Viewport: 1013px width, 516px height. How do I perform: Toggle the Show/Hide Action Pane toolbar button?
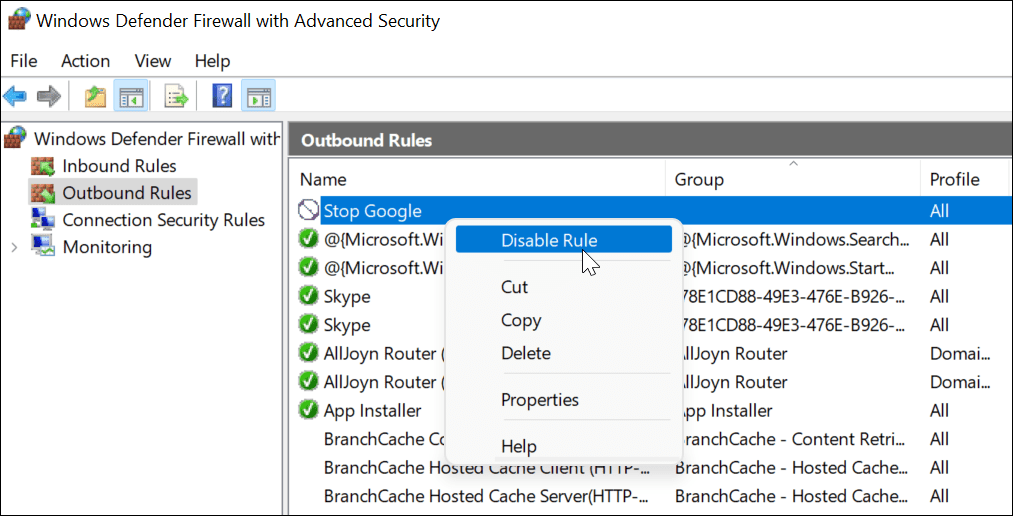click(258, 96)
